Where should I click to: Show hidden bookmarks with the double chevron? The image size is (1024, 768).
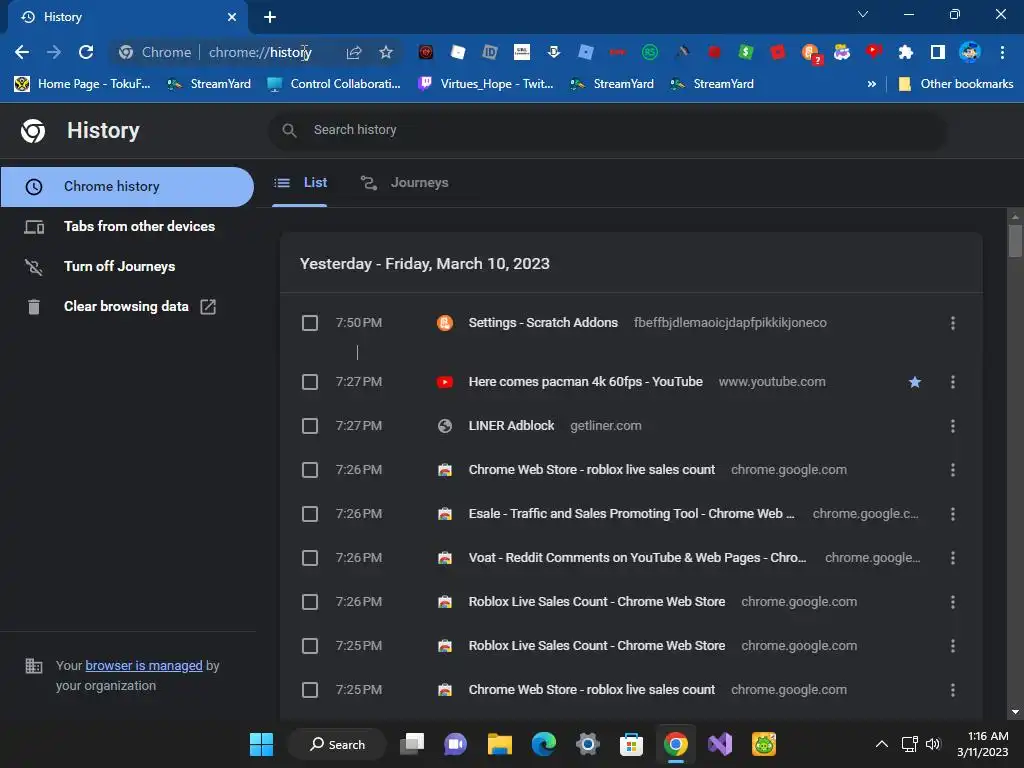tap(871, 84)
